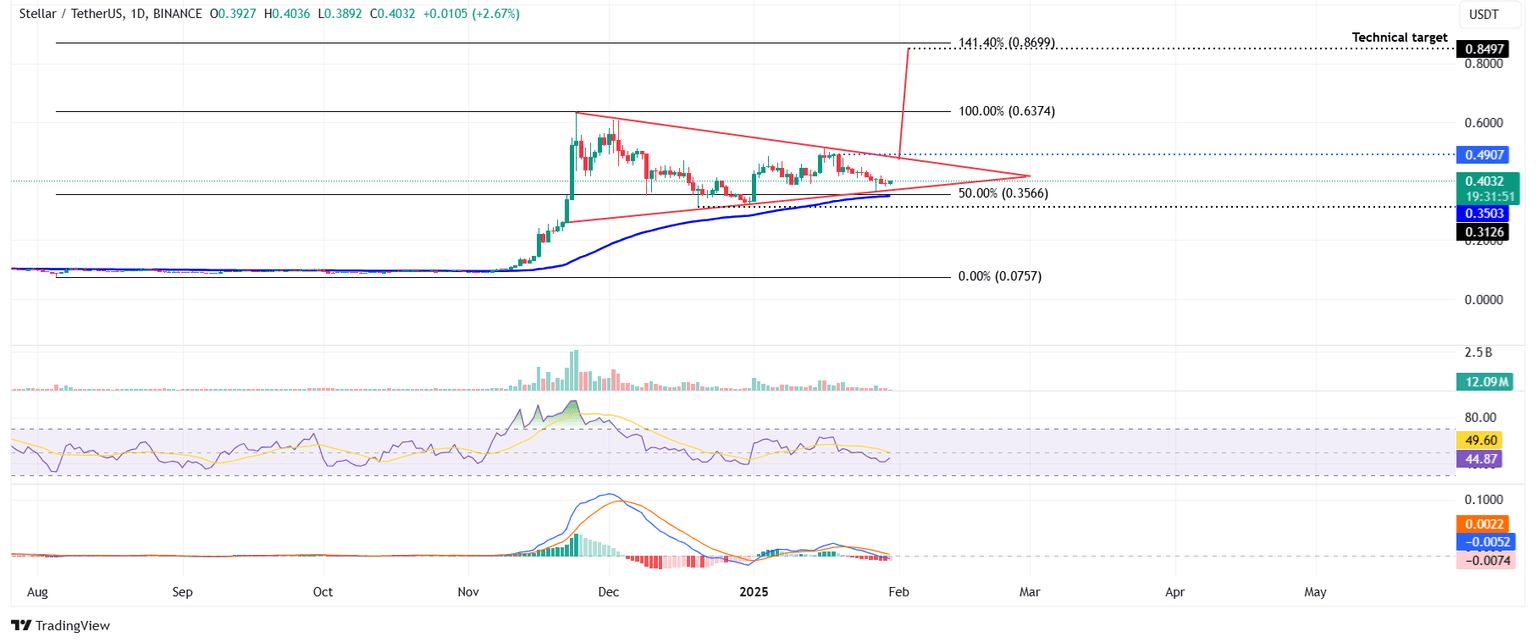Image resolution: width=1536 pixels, height=644 pixels.
Task: Click the Feb month label on time axis
Action: (898, 592)
